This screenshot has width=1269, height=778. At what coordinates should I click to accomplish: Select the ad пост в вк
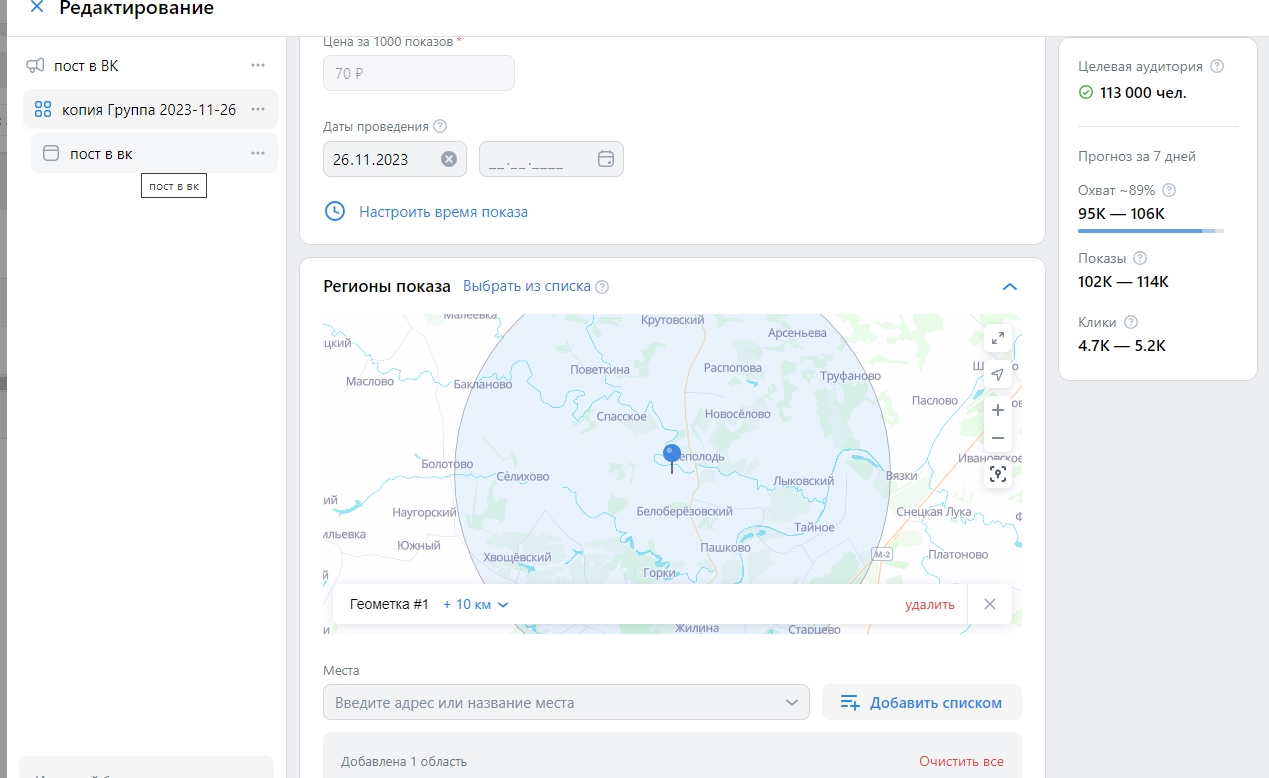[154, 153]
